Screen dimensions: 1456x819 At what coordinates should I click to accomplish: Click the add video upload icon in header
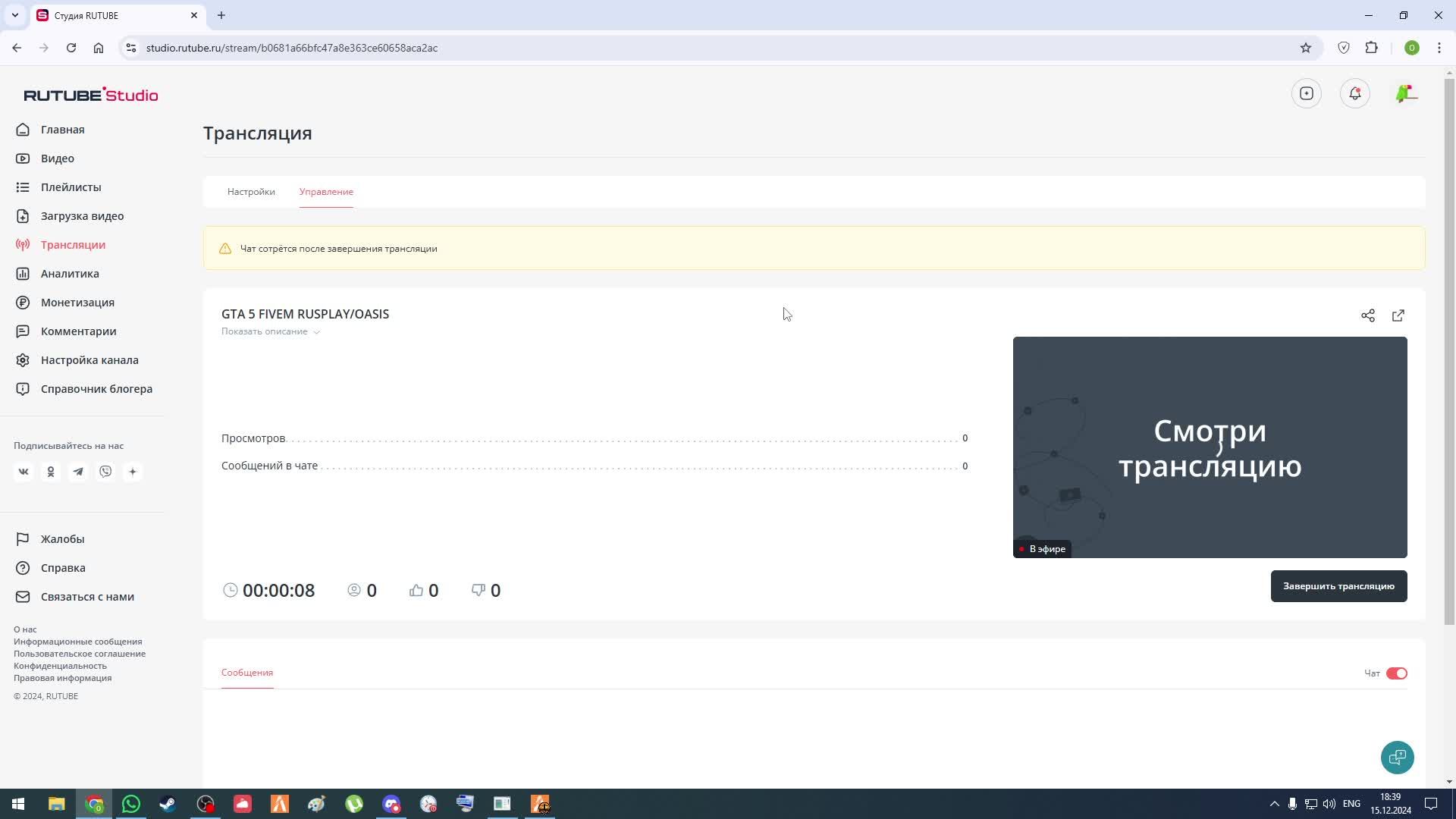[x=1306, y=93]
